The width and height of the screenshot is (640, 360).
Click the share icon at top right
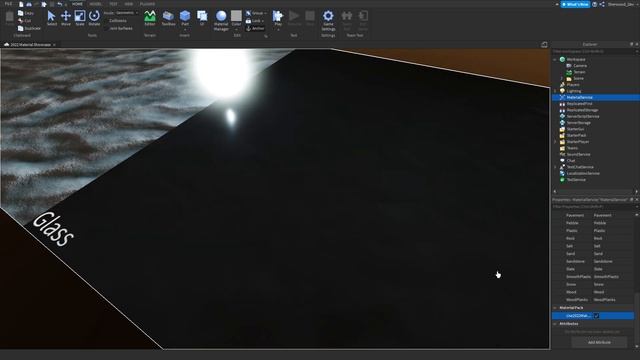point(602,4)
